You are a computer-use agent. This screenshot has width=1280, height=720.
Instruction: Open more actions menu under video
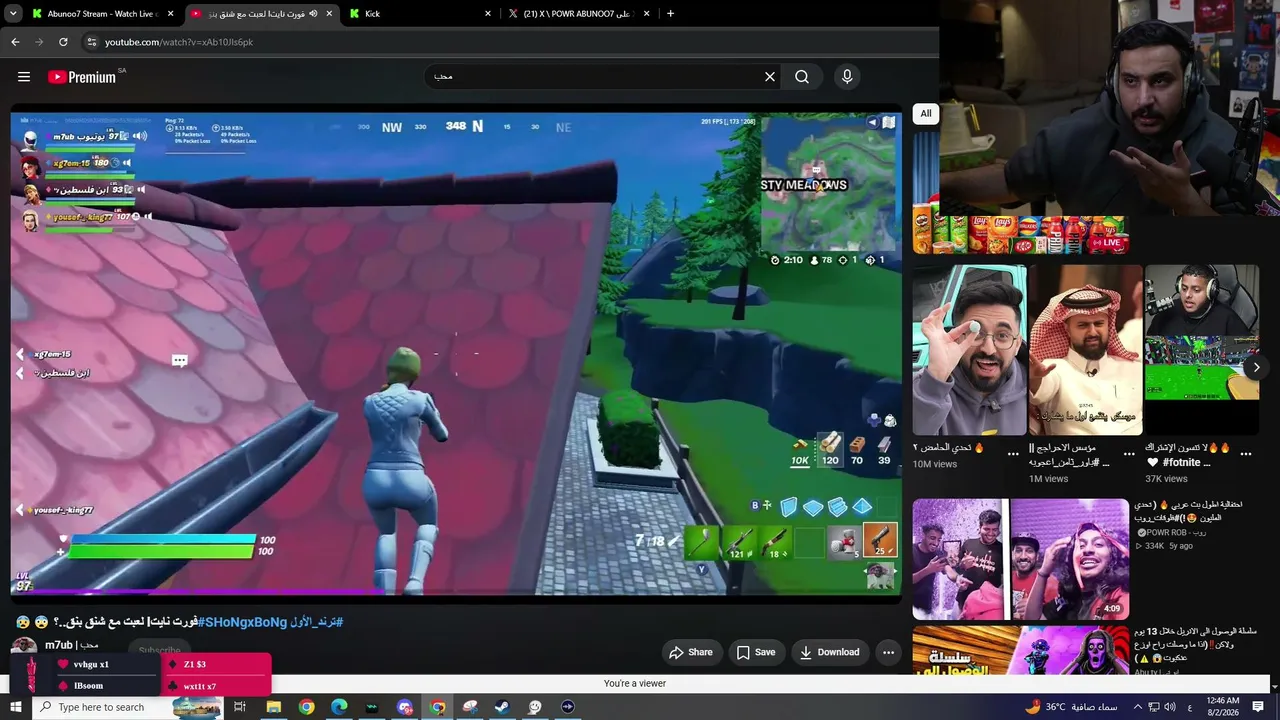(888, 652)
